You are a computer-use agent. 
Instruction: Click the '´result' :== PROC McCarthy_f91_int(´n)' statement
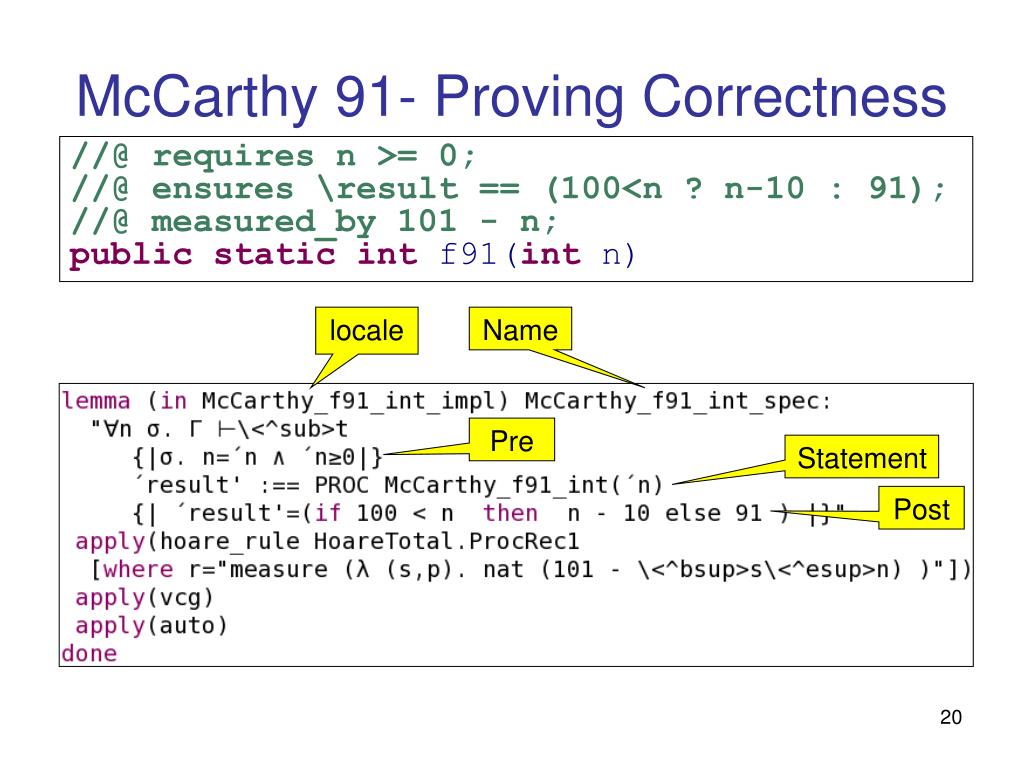point(398,485)
